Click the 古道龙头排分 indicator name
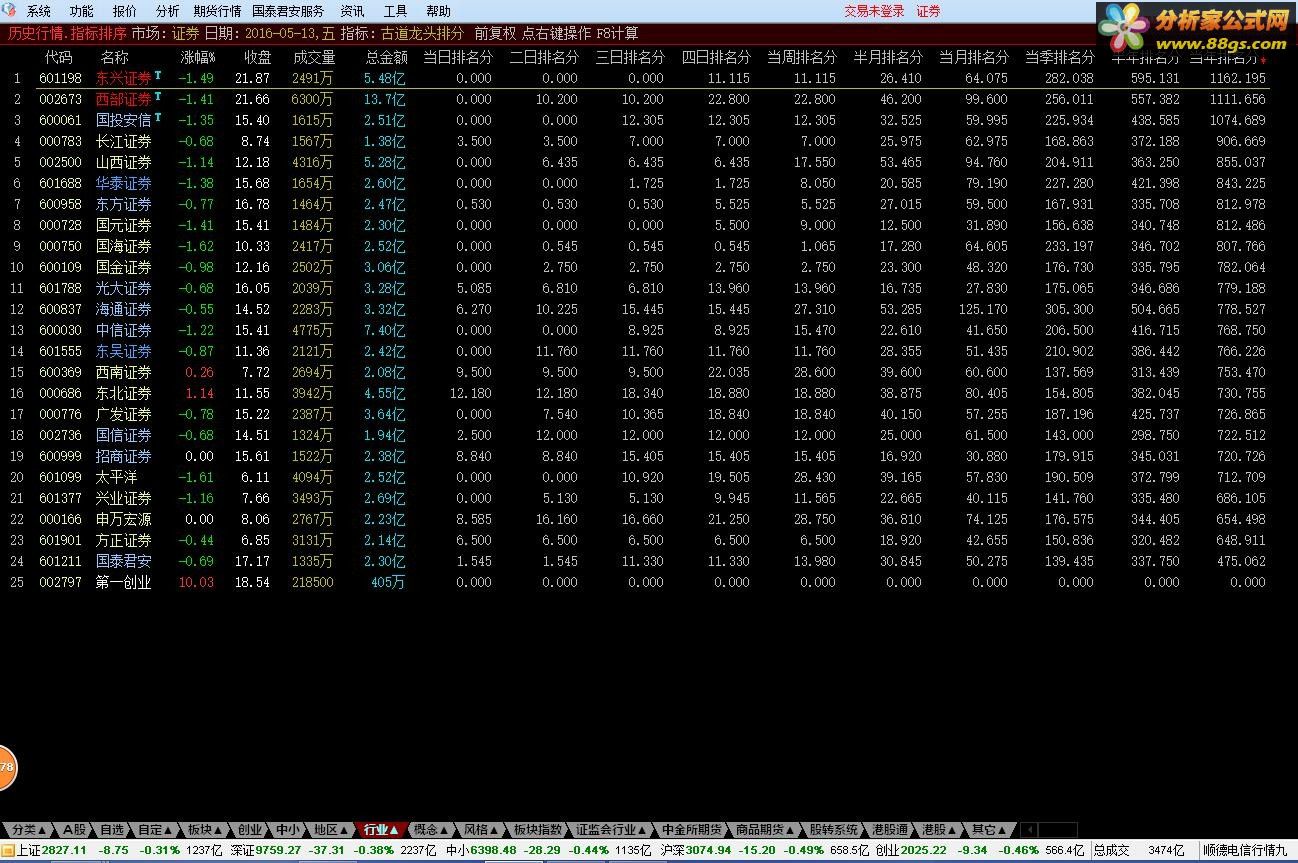The height and width of the screenshot is (863, 1298). pyautogui.click(x=423, y=33)
